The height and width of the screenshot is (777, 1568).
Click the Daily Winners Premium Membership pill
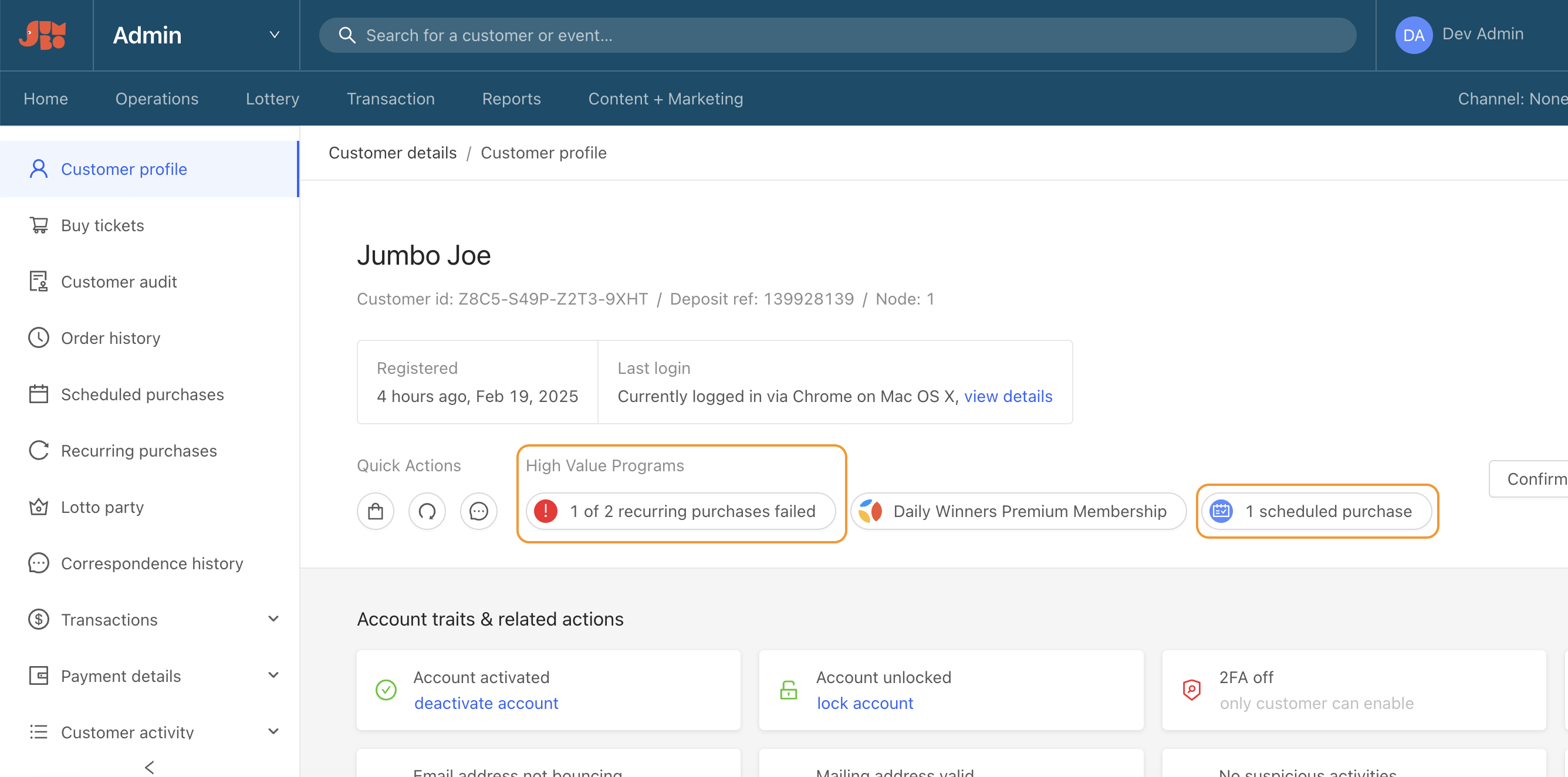point(1018,511)
